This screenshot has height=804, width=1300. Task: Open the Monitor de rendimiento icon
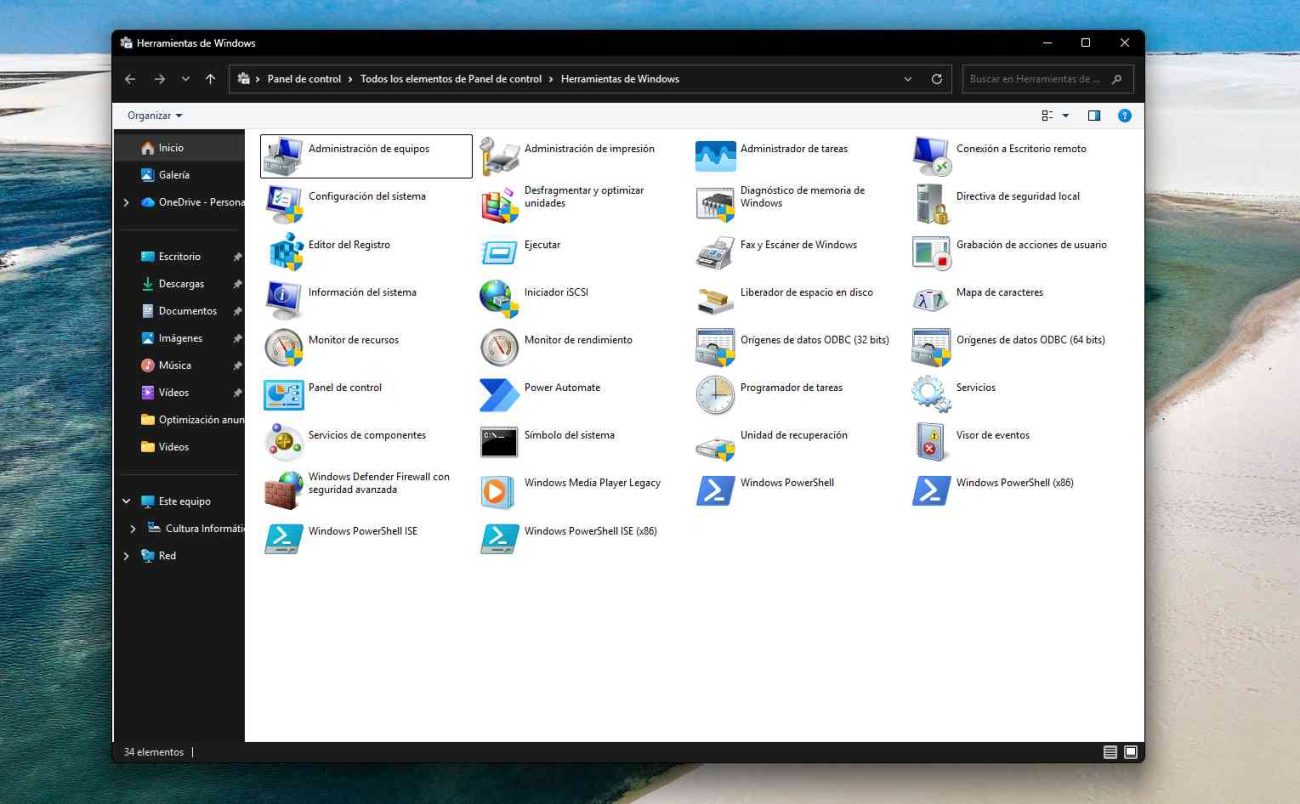pos(500,347)
